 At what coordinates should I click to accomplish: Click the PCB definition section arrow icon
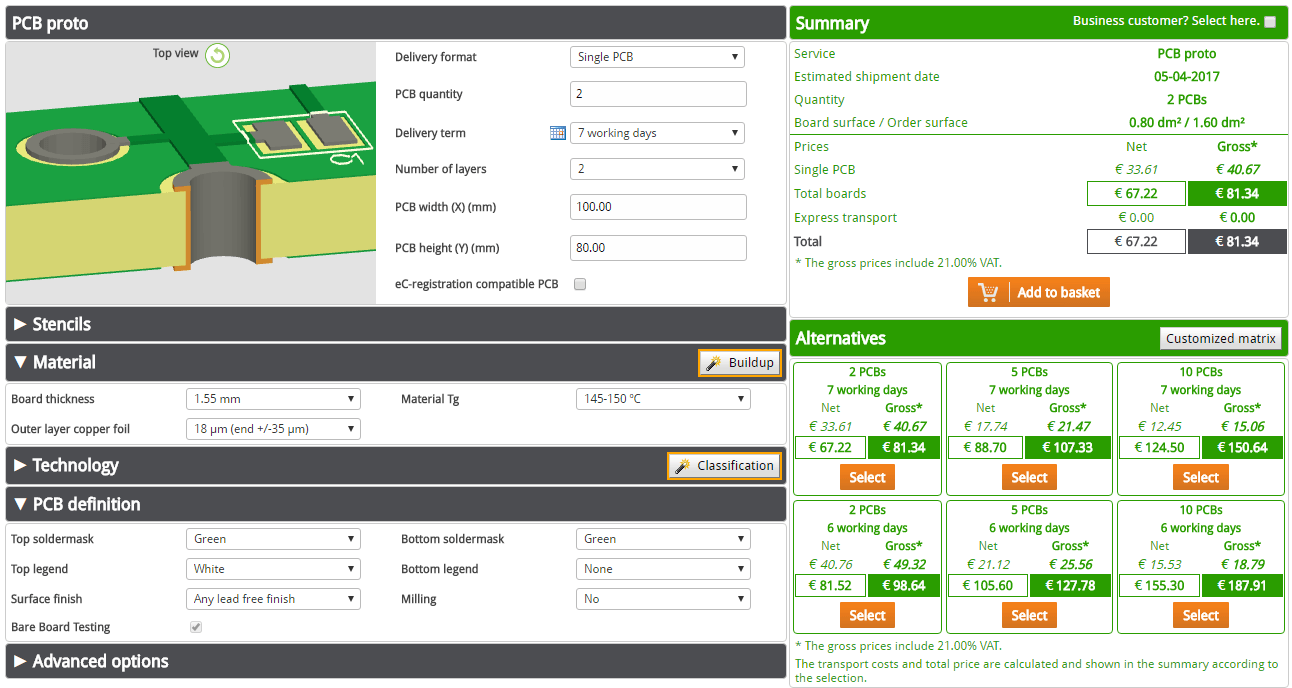(x=19, y=504)
